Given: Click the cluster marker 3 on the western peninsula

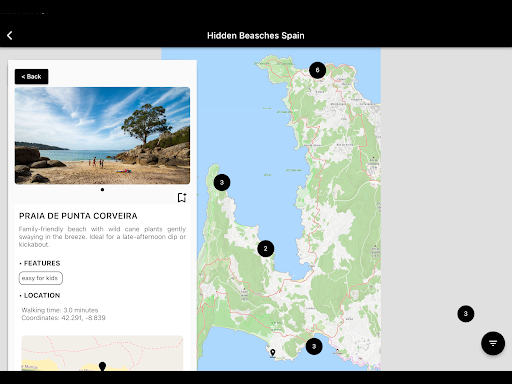Looking at the screenshot, I should click(x=222, y=182).
